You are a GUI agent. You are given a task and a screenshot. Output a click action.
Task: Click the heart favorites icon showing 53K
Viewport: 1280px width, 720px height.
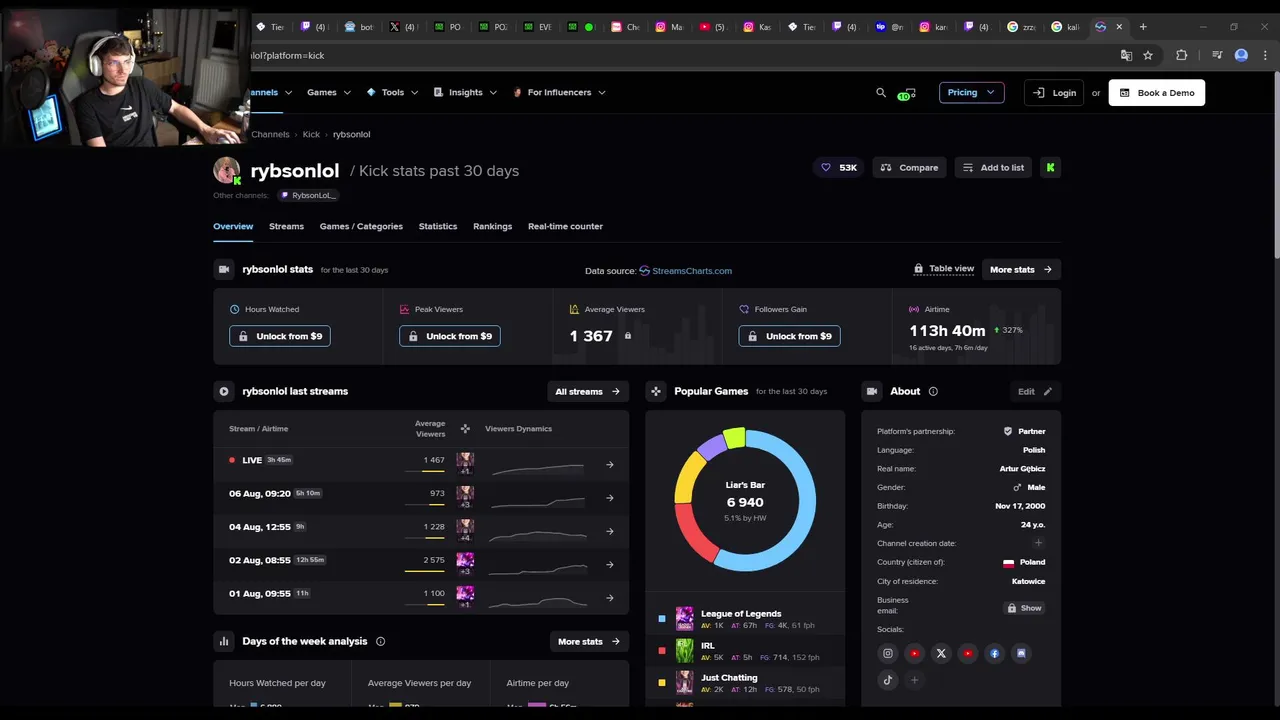pyautogui.click(x=839, y=167)
